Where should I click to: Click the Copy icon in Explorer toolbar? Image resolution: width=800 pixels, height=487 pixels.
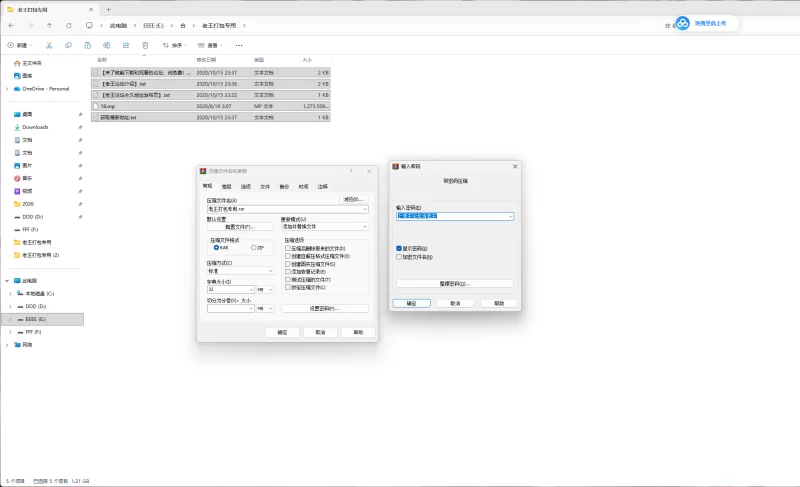[68, 45]
